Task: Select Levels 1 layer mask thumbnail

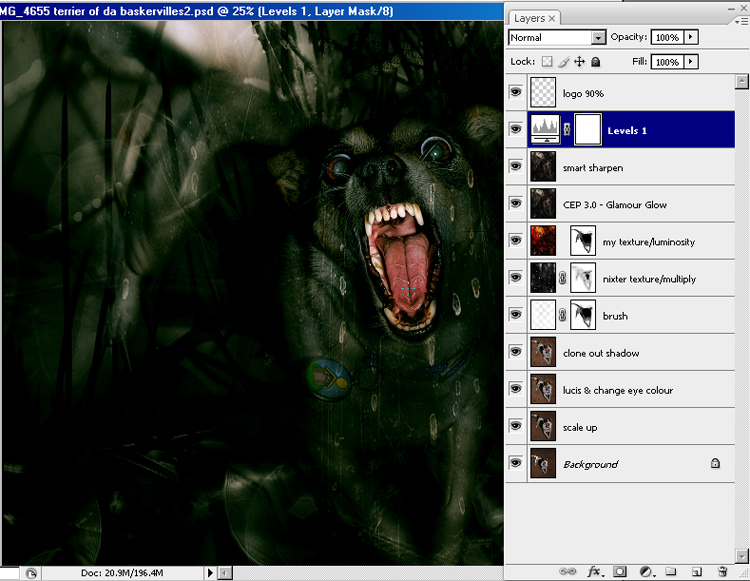Action: click(x=587, y=130)
